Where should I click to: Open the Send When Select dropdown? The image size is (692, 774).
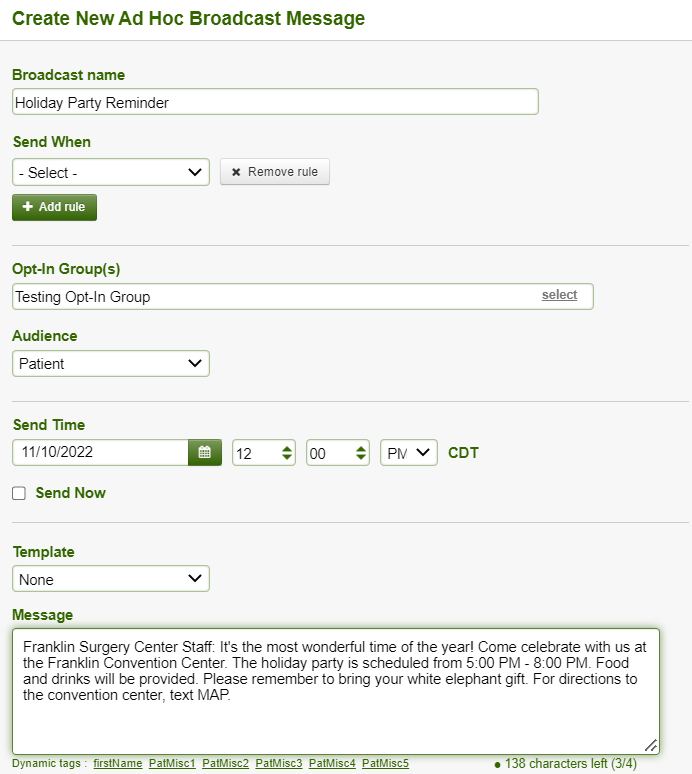pyautogui.click(x=111, y=172)
